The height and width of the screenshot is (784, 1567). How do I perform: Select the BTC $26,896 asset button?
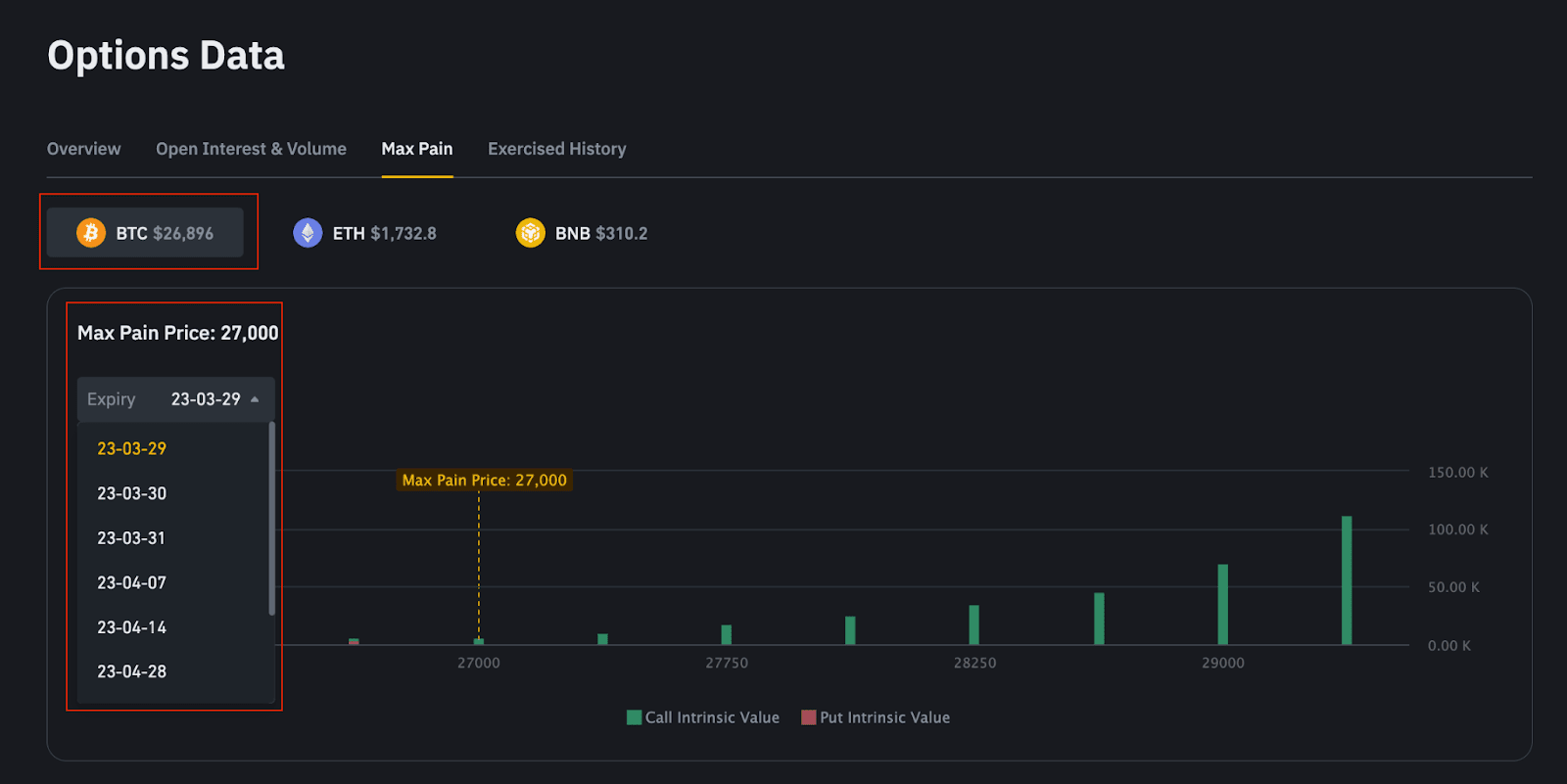[x=145, y=233]
